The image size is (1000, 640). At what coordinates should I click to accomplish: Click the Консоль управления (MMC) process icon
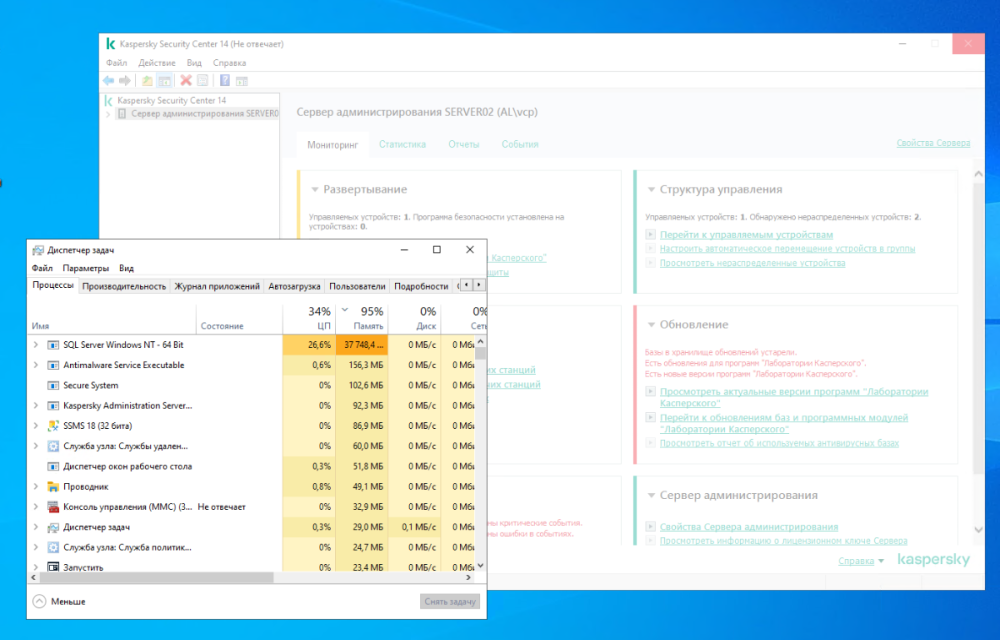(54, 507)
